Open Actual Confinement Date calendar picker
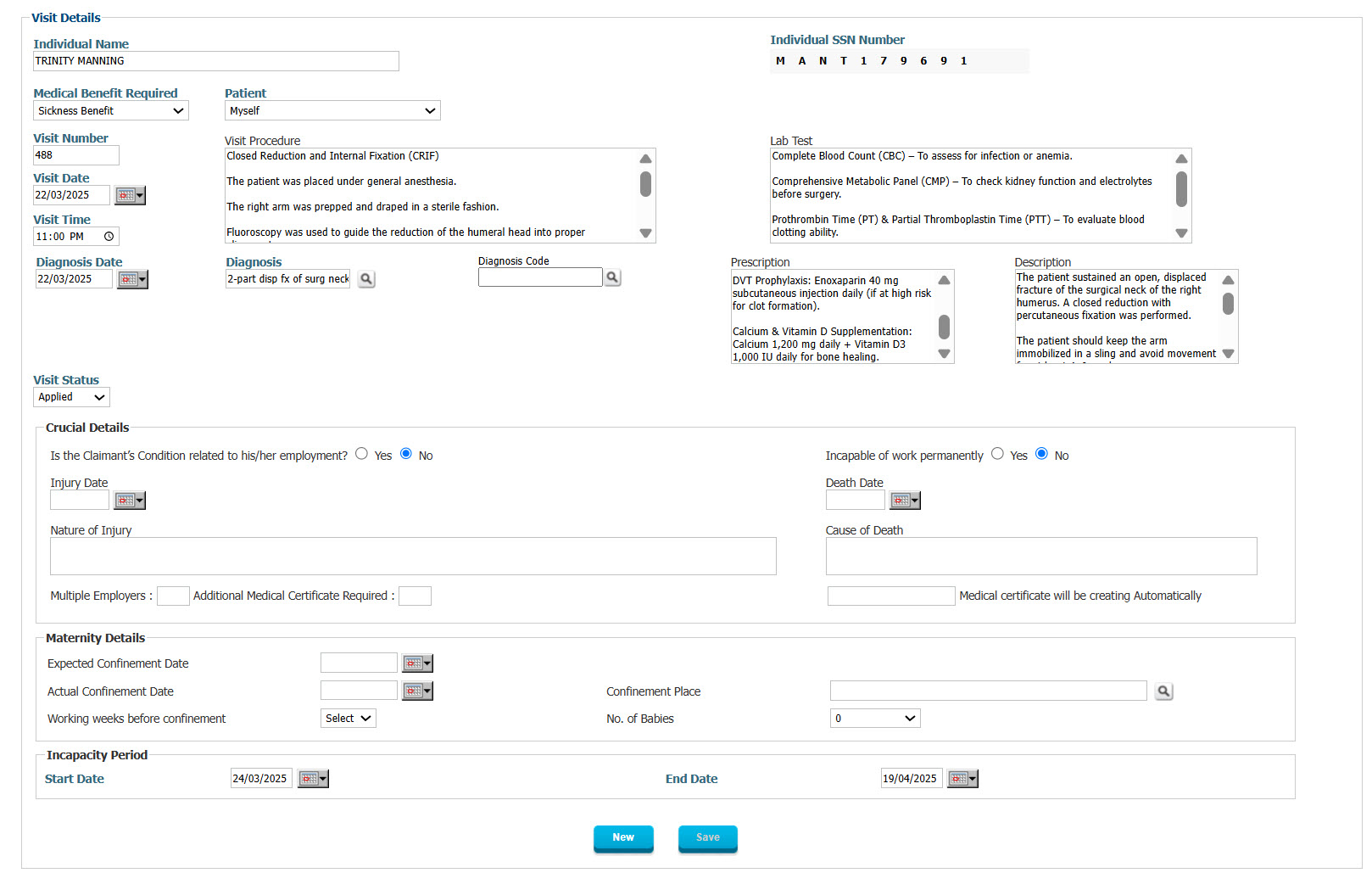 click(417, 691)
